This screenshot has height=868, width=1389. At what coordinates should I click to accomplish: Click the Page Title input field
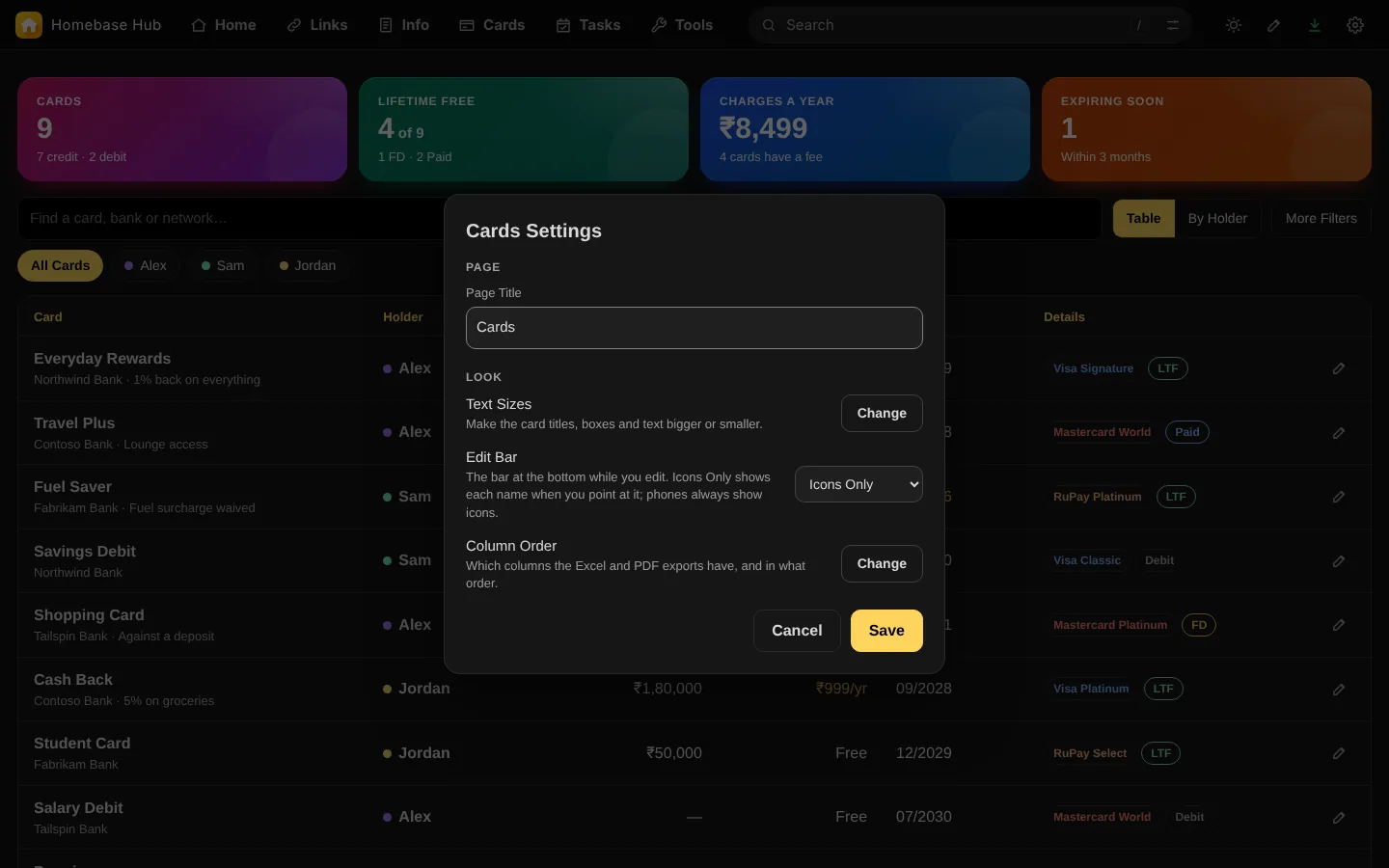click(x=694, y=328)
